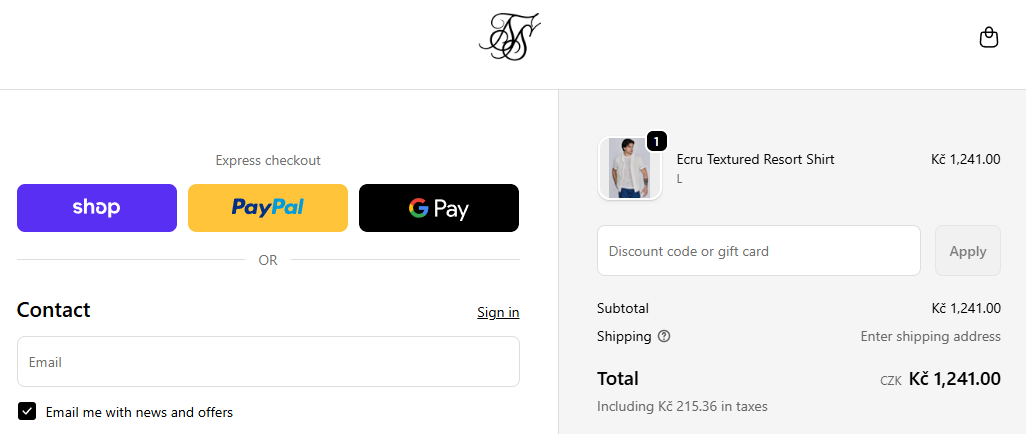The image size is (1026, 434).
Task: Click the Enter shipping address text
Action: (930, 336)
